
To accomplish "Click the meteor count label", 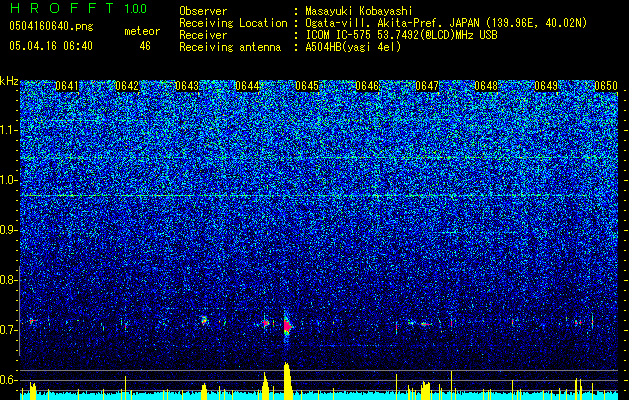I will [142, 31].
